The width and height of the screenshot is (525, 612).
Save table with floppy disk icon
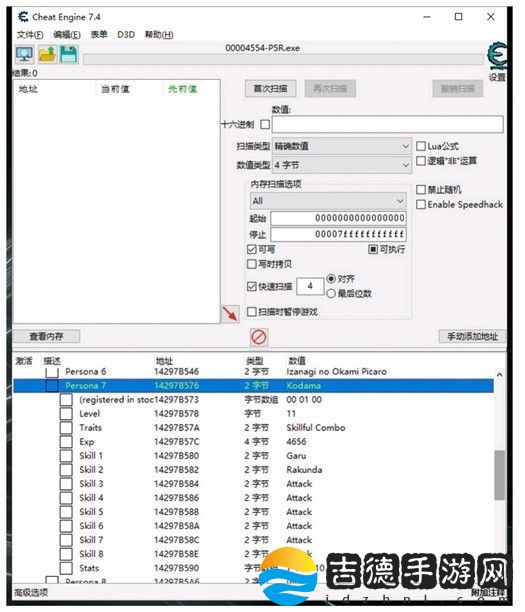pyautogui.click(x=69, y=54)
